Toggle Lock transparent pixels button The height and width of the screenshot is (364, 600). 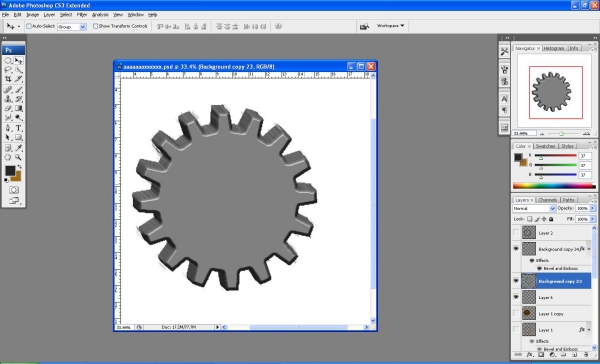[x=530, y=219]
